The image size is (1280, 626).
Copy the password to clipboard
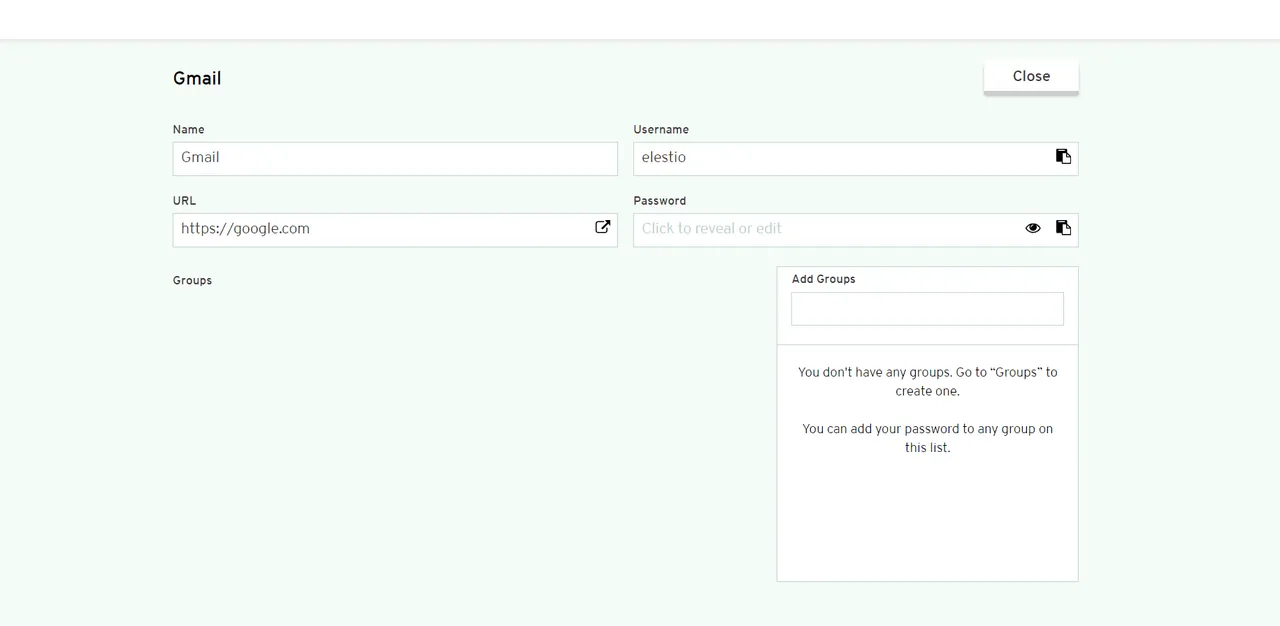(1063, 228)
